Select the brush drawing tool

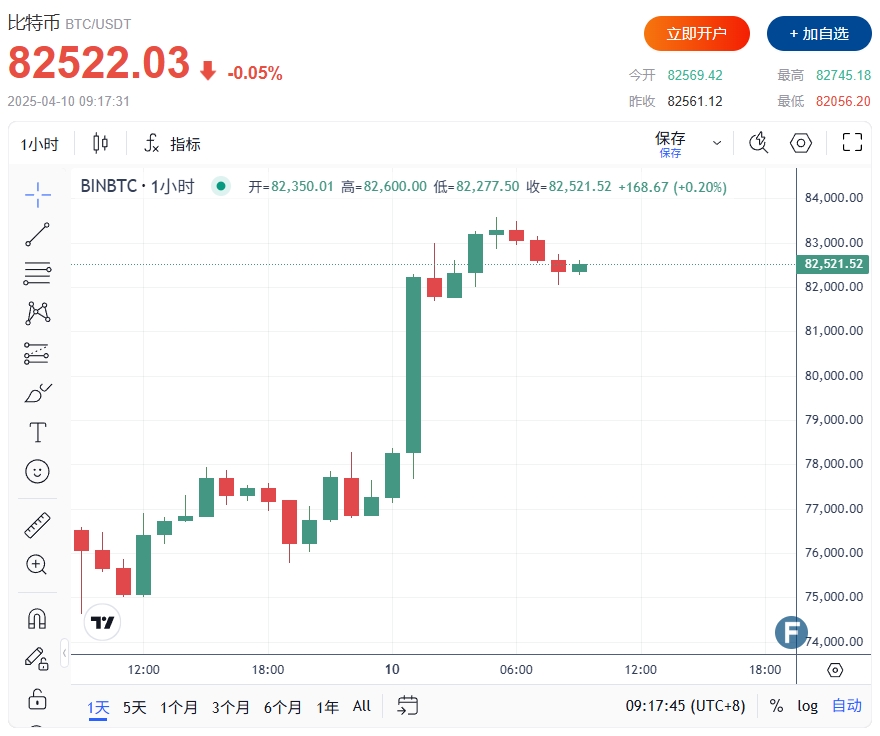point(38,393)
